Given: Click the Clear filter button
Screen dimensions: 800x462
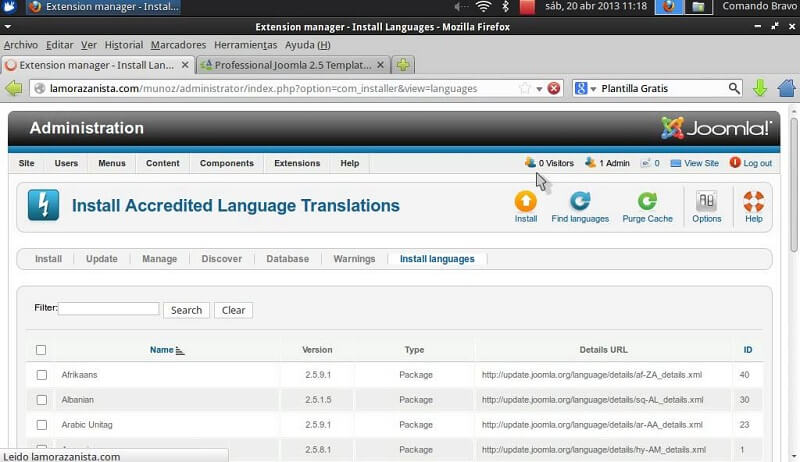Looking at the screenshot, I should pos(233,310).
